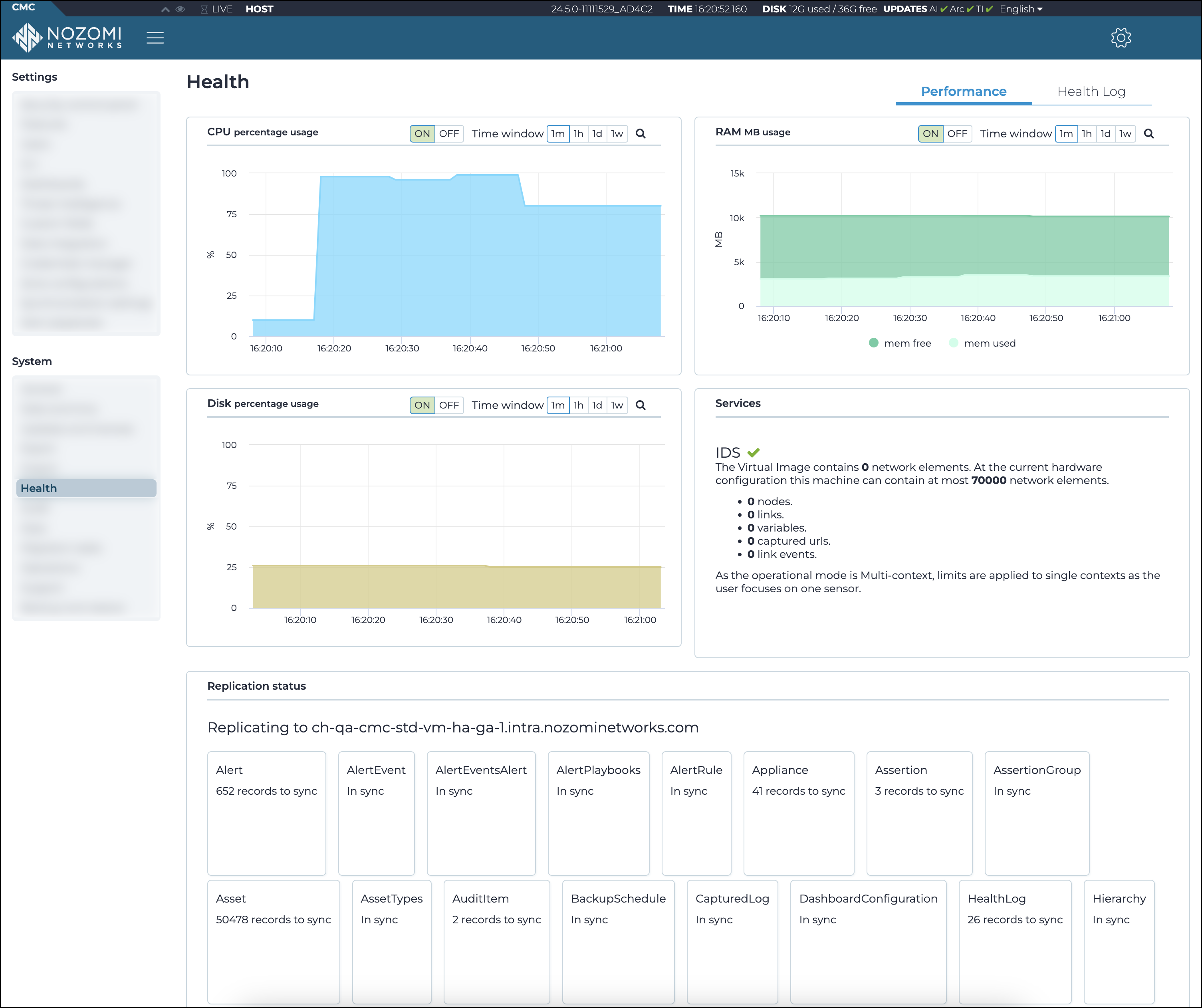Click the LIVE hourglass icon
The width and height of the screenshot is (1202, 1008).
click(x=204, y=9)
